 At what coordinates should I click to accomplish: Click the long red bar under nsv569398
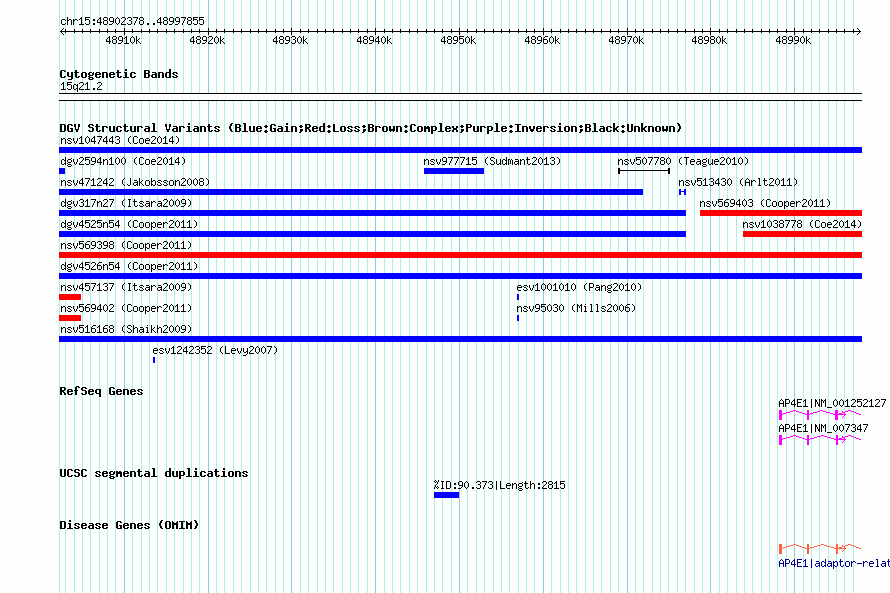[x=460, y=255]
